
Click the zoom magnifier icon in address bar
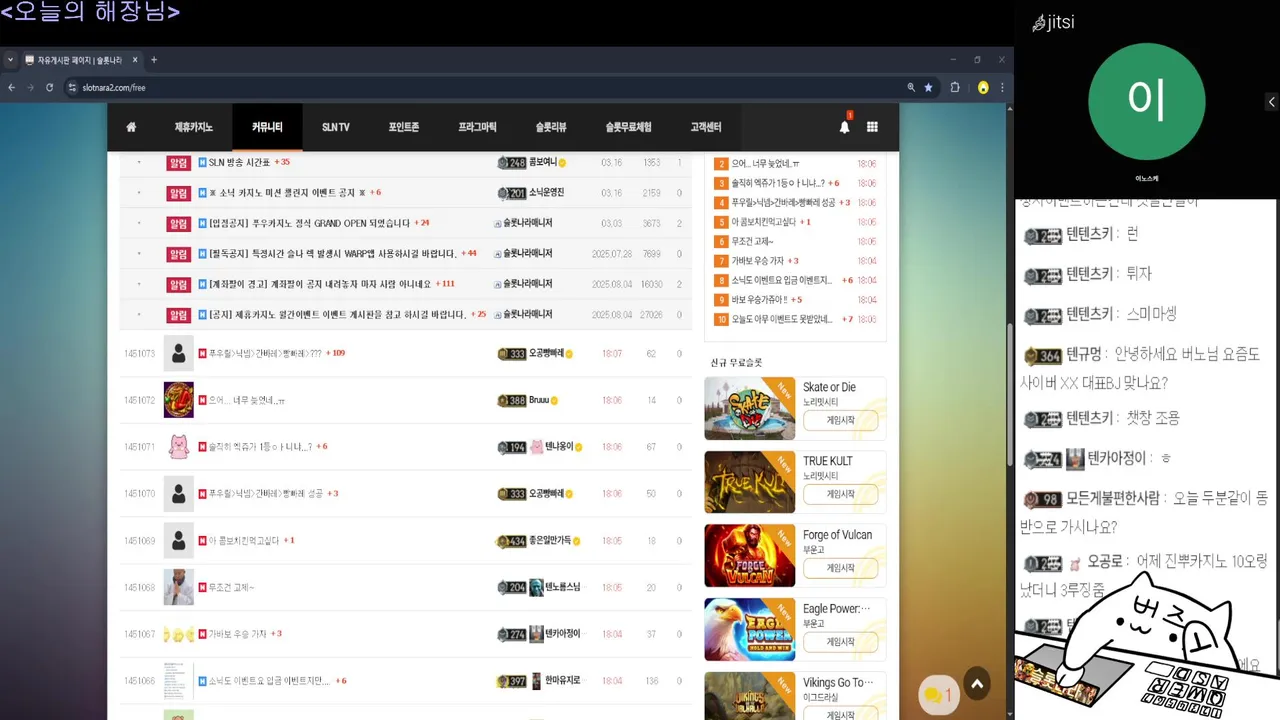(911, 88)
